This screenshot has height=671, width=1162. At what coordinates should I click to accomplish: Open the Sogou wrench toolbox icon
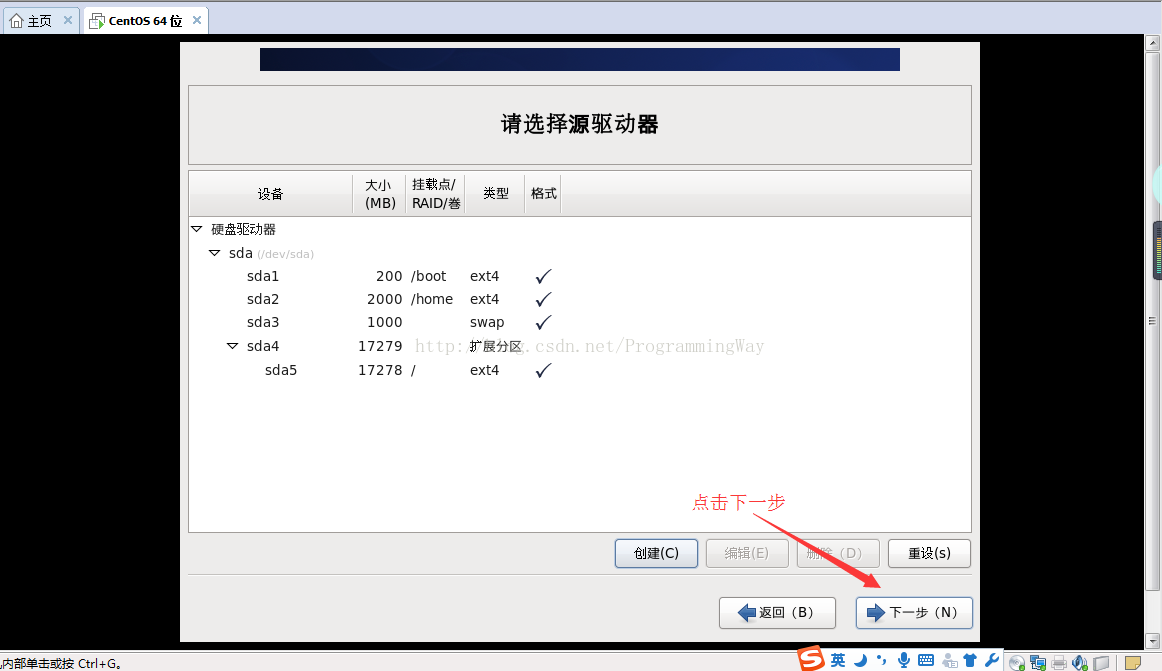coord(991,660)
